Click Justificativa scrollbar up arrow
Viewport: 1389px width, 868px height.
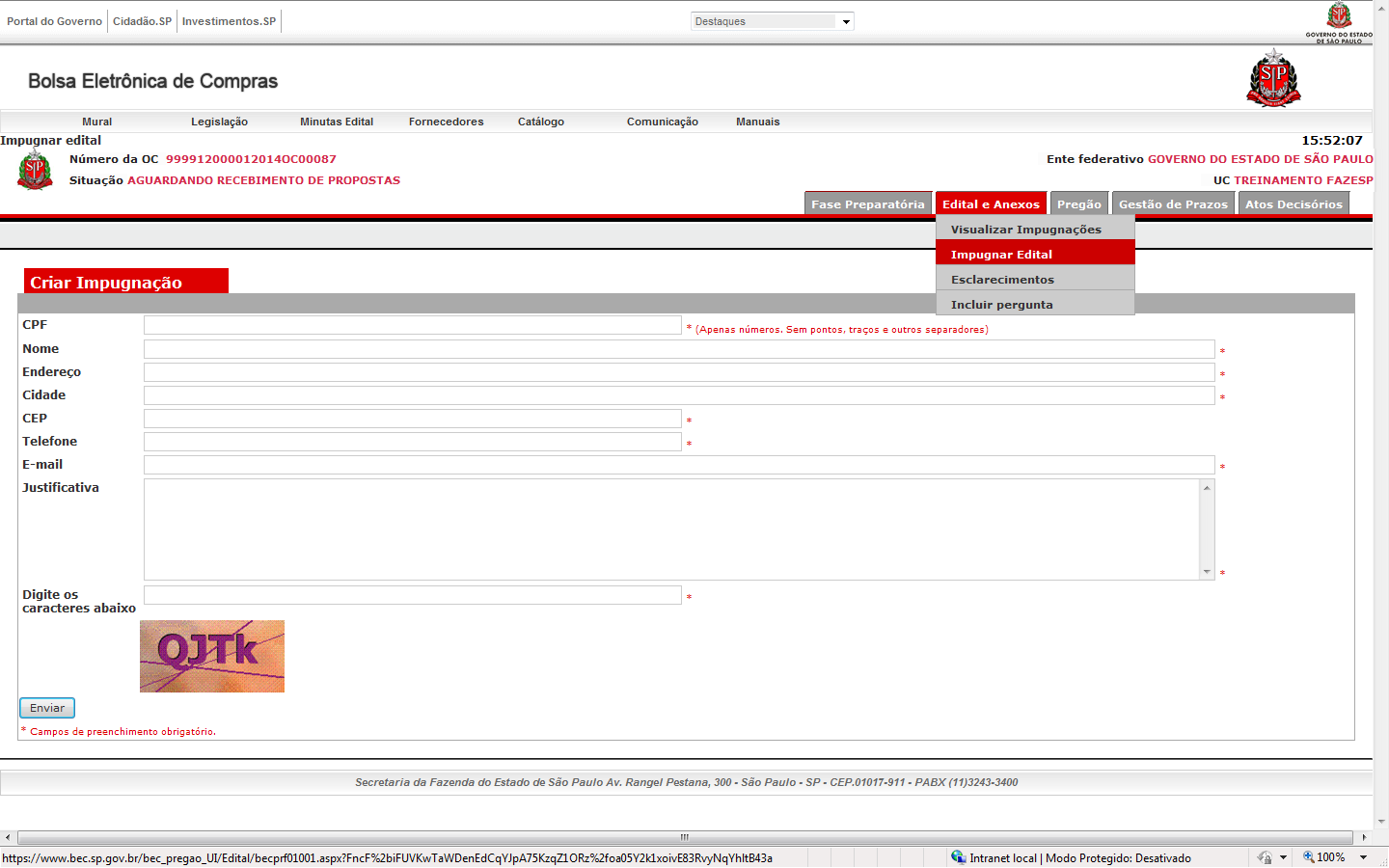click(x=1207, y=488)
